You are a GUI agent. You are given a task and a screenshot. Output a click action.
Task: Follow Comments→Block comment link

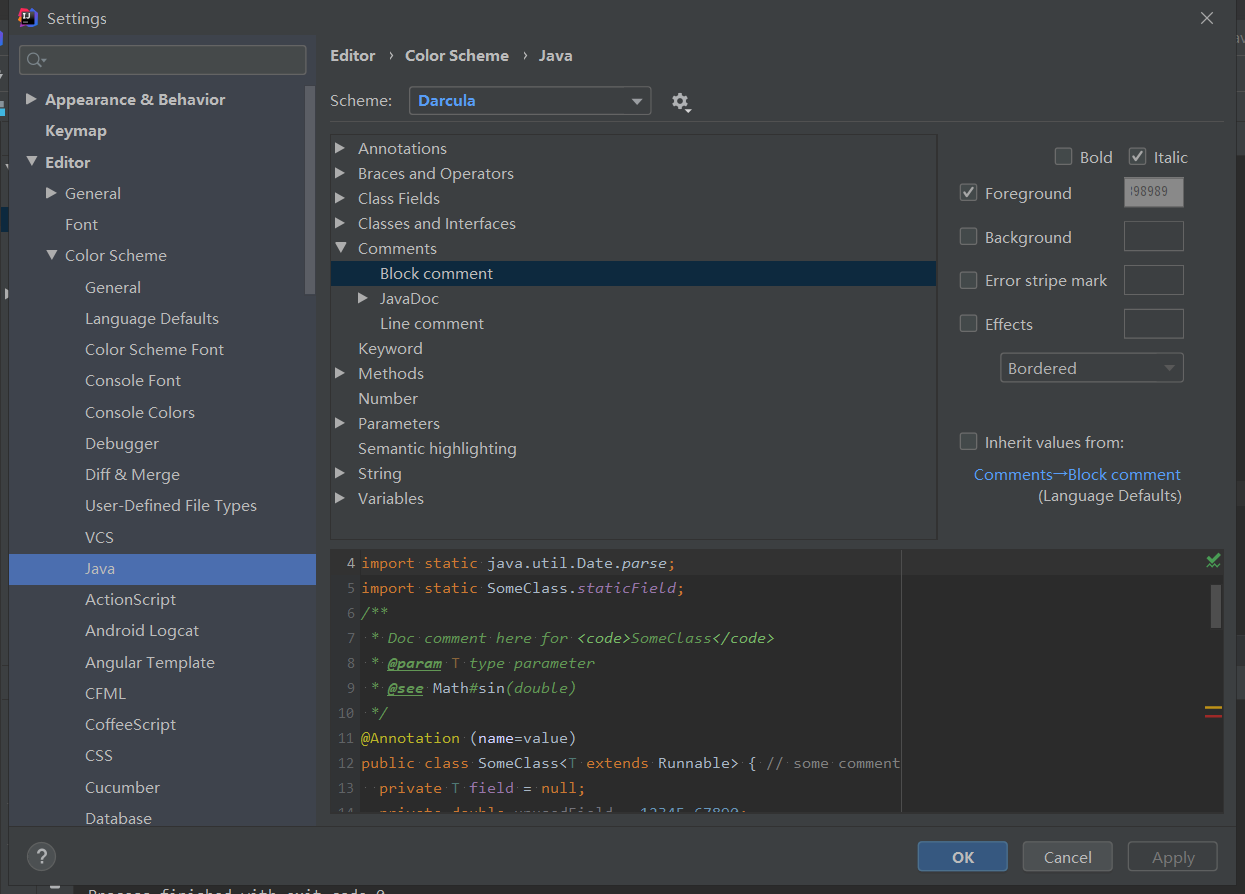click(1077, 475)
